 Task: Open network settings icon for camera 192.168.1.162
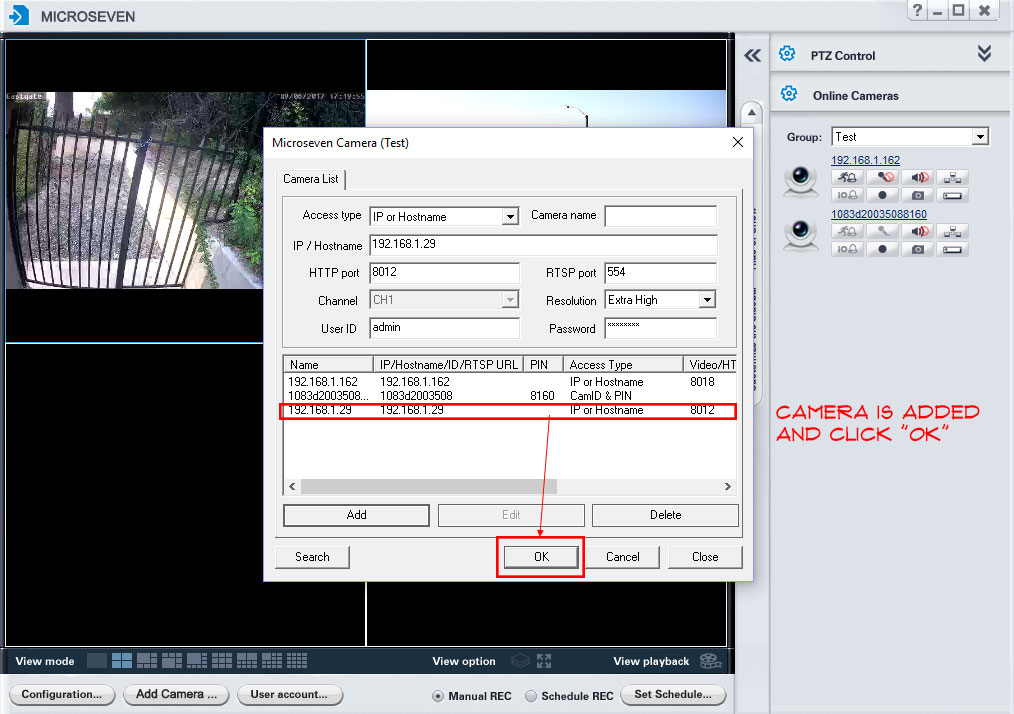[952, 177]
